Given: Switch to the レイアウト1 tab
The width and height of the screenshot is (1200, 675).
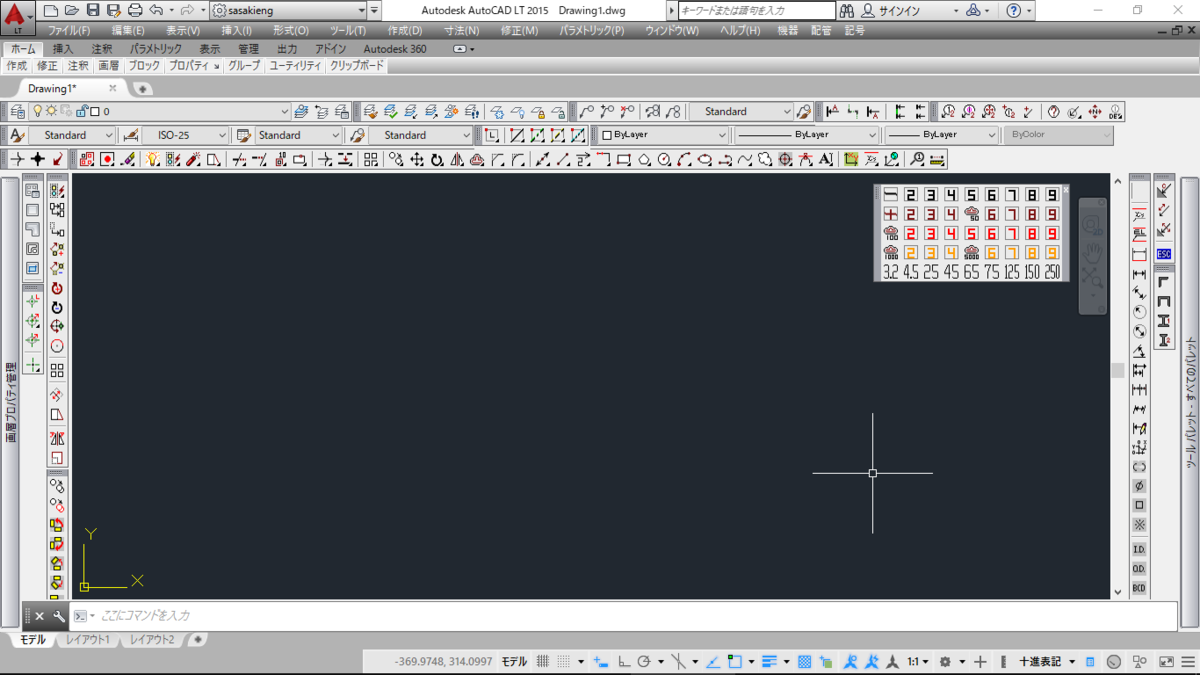Looking at the screenshot, I should point(88,639).
